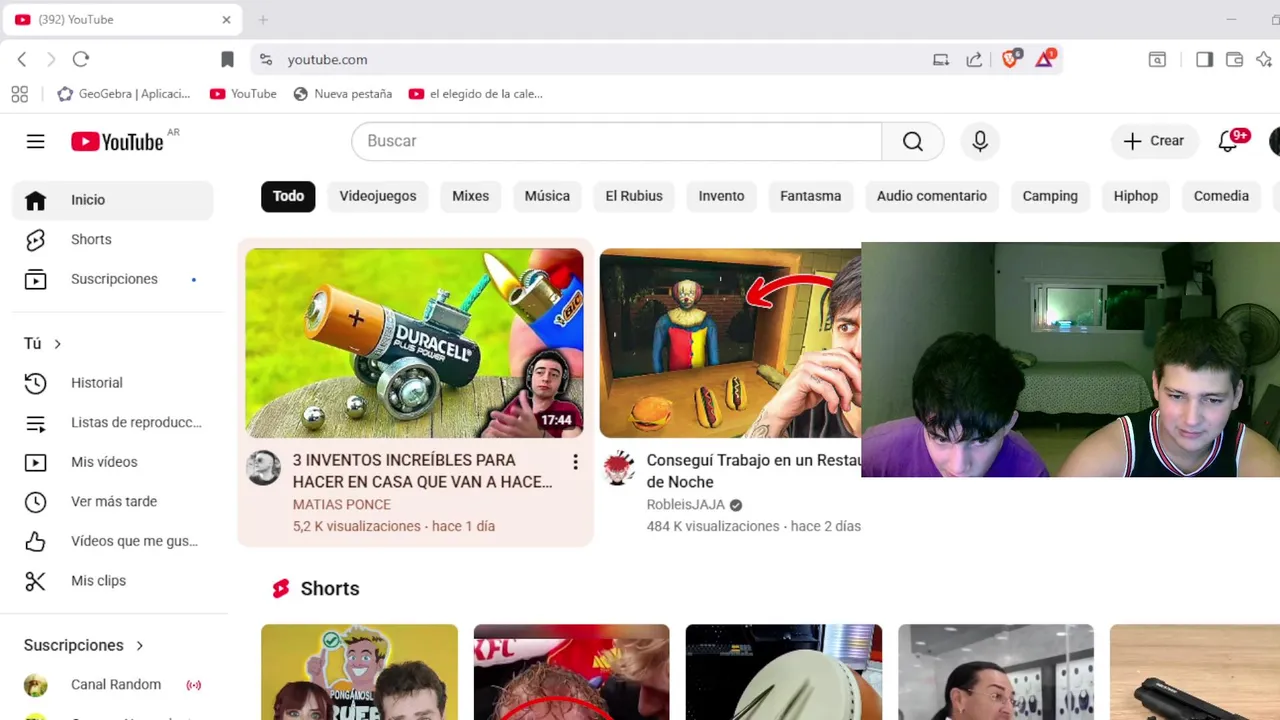The width and height of the screenshot is (1280, 720).
Task: Open Vídeos que me gustan
Action: (x=113, y=541)
